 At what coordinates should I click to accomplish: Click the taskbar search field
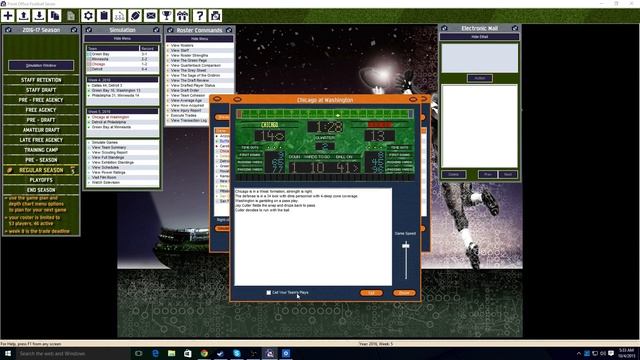coord(73,353)
